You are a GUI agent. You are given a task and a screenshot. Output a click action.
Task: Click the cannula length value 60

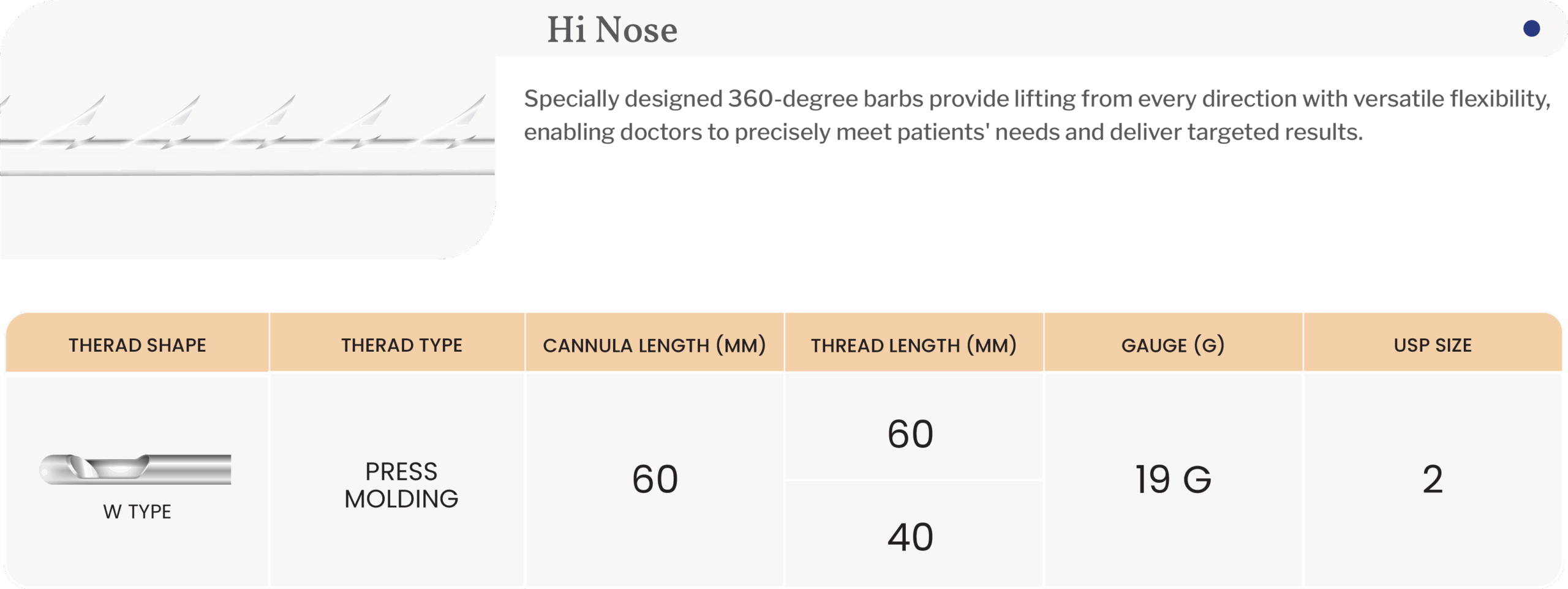[655, 479]
